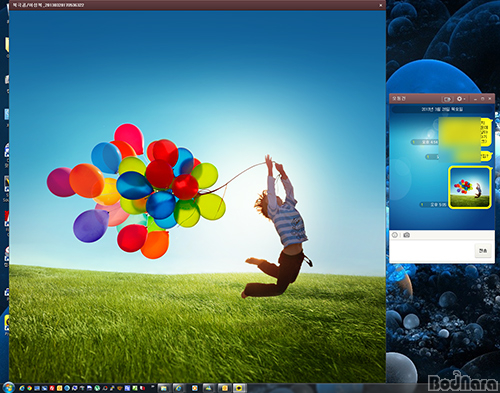Switch to the Internet Explorer taskbar window button

[178, 388]
